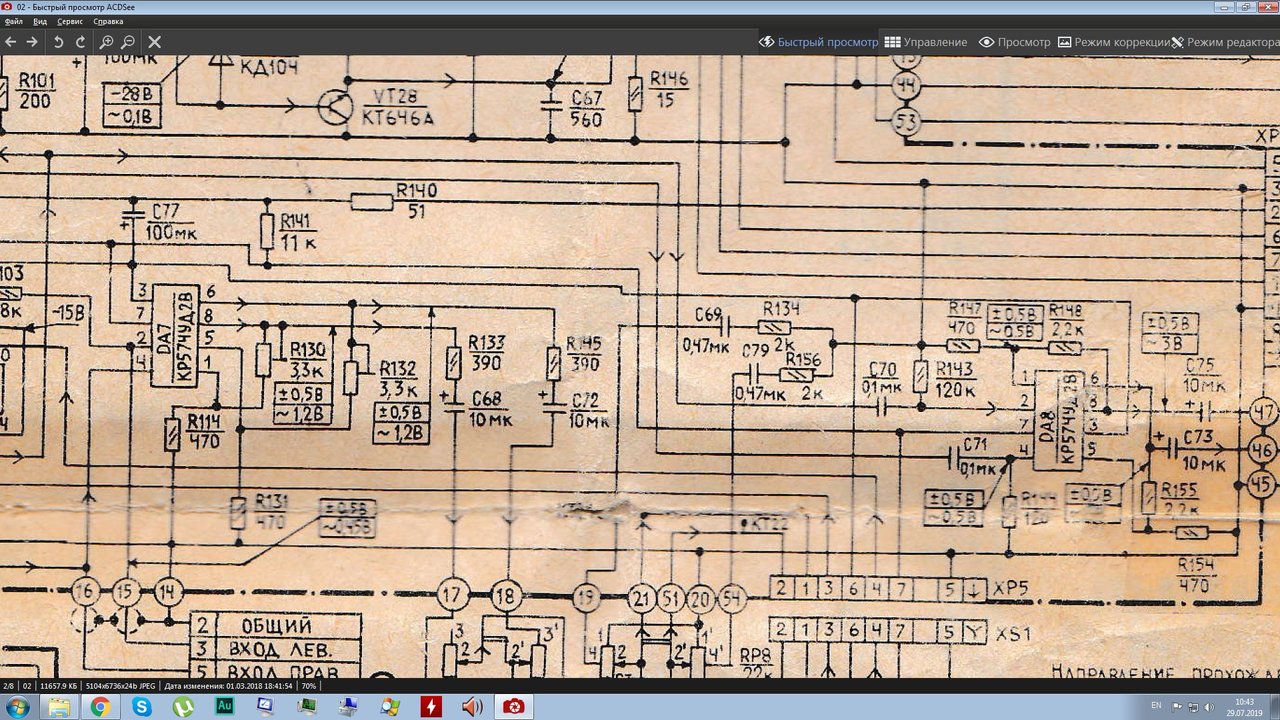Open Windows Explorer from the taskbar
Screen dimensions: 1280x720
pos(59,706)
